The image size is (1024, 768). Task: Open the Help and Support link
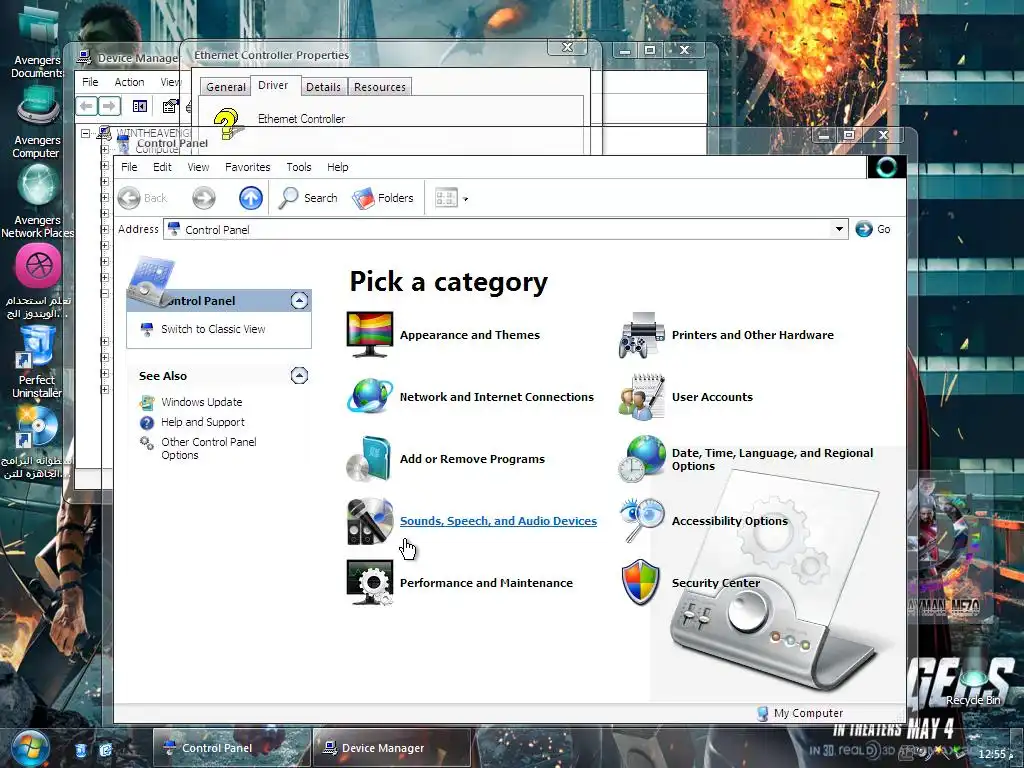pyautogui.click(x=203, y=422)
